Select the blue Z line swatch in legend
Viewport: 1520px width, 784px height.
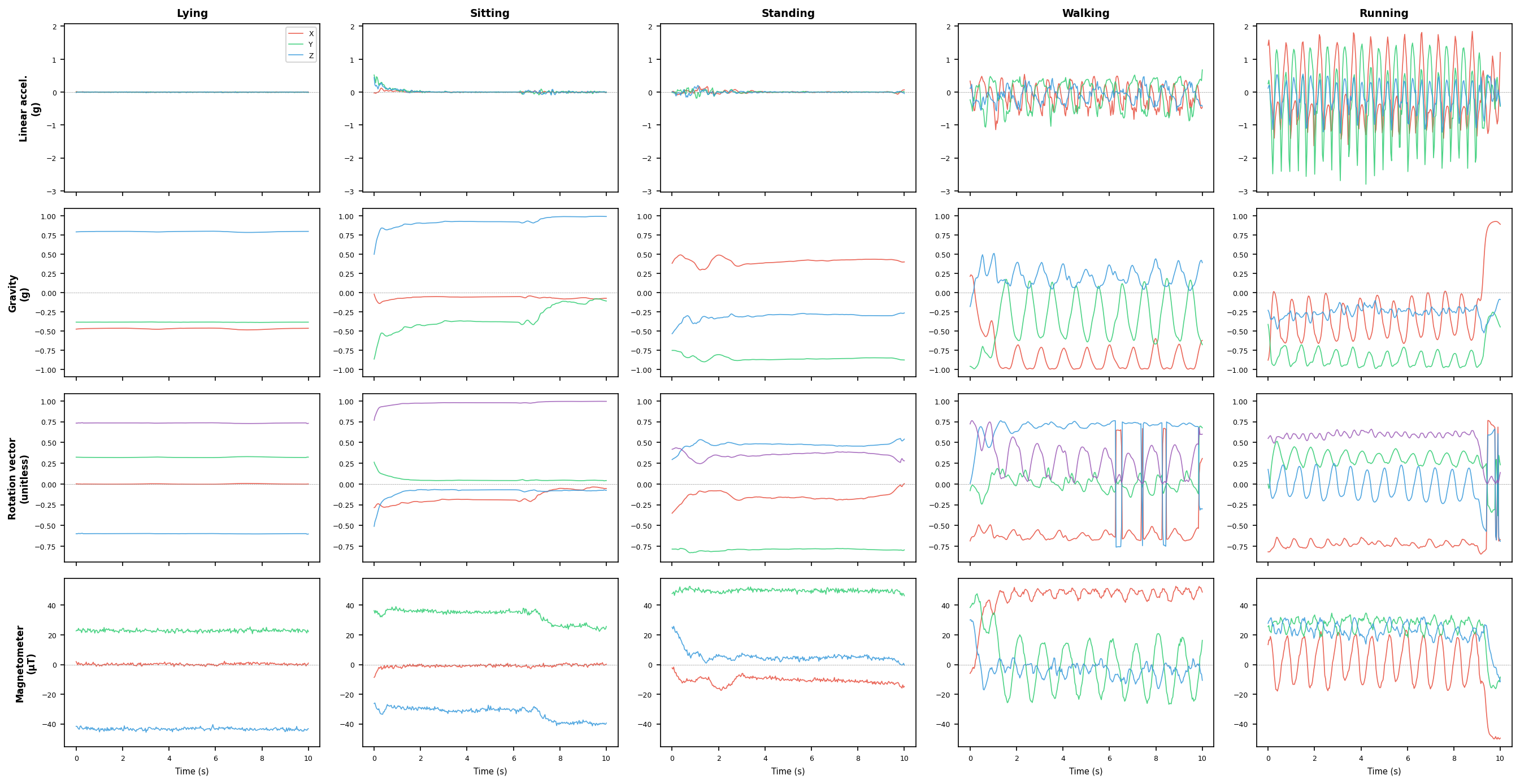pyautogui.click(x=296, y=56)
